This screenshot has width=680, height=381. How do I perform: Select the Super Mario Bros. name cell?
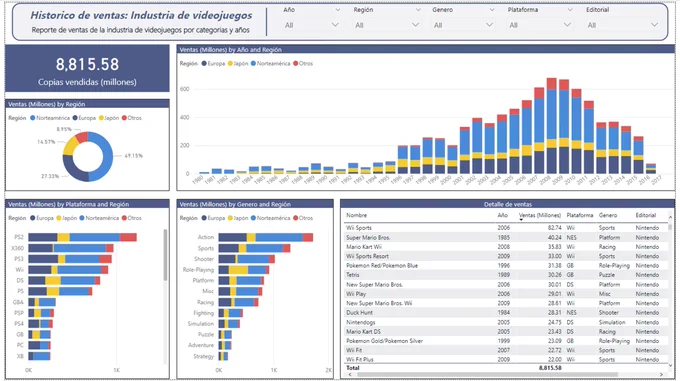(368, 237)
